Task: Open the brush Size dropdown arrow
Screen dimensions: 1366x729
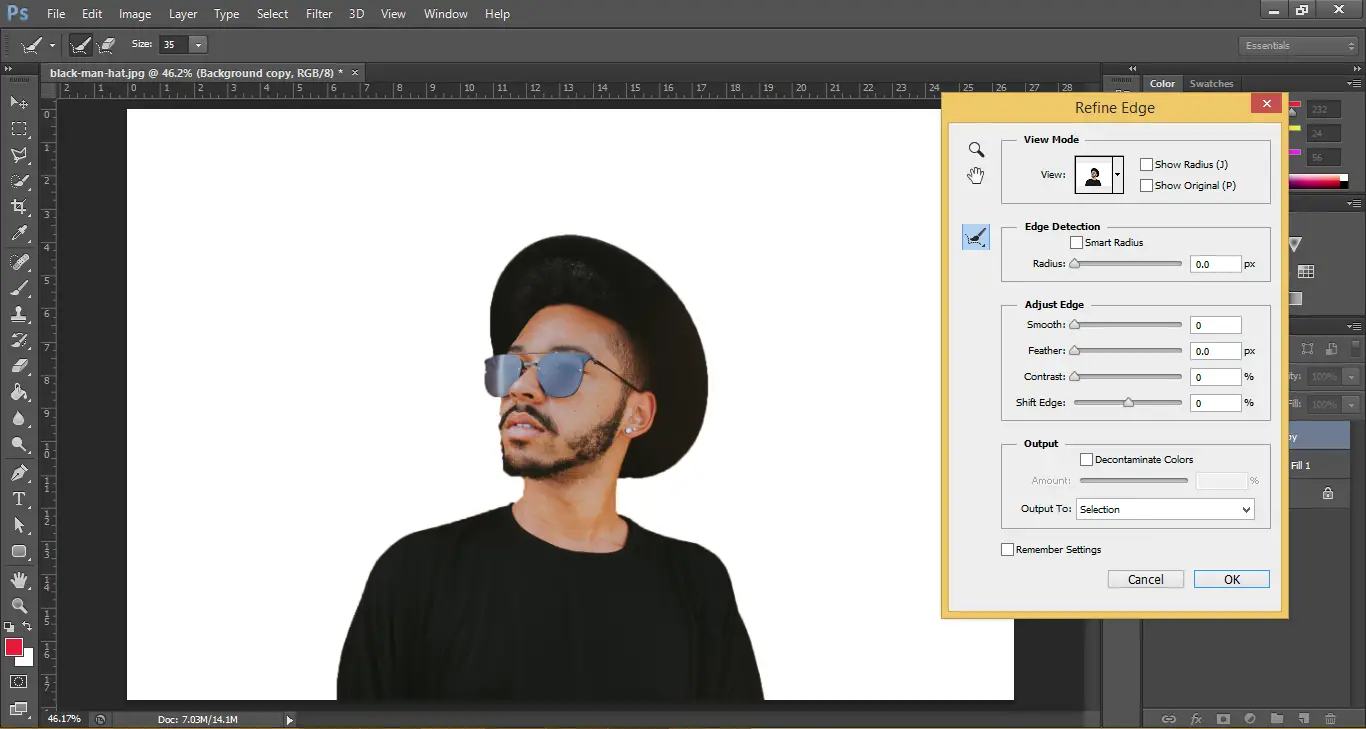Action: click(198, 45)
